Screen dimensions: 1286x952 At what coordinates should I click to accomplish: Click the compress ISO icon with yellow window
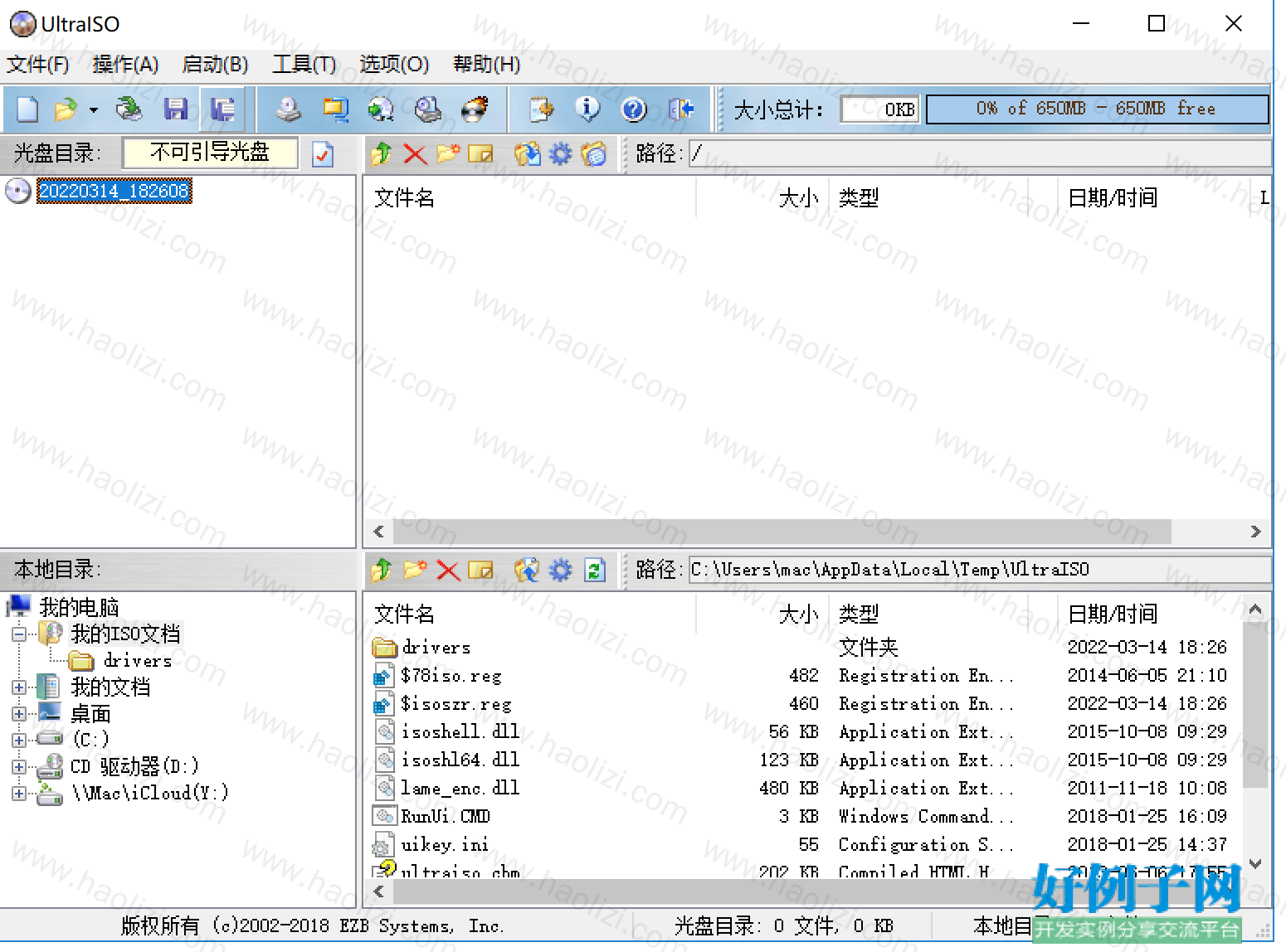tap(335, 109)
